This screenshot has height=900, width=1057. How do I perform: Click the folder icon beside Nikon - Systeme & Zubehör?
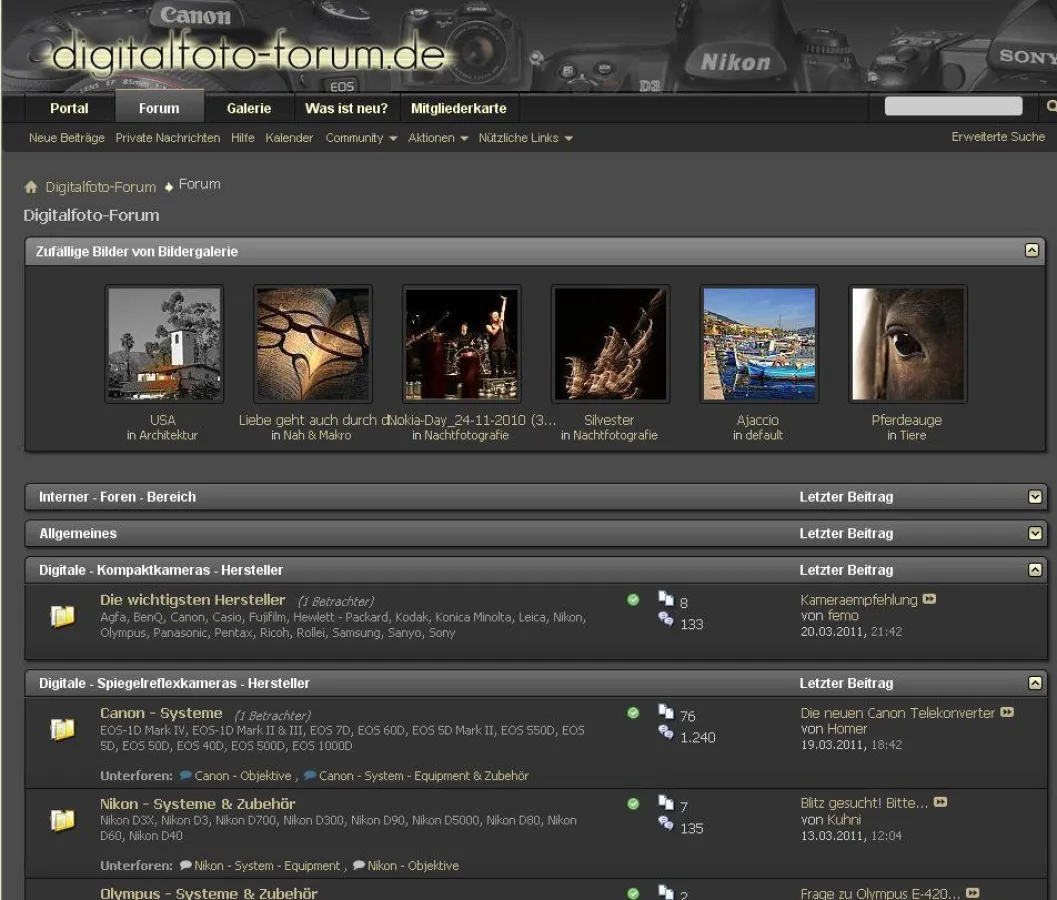(63, 820)
